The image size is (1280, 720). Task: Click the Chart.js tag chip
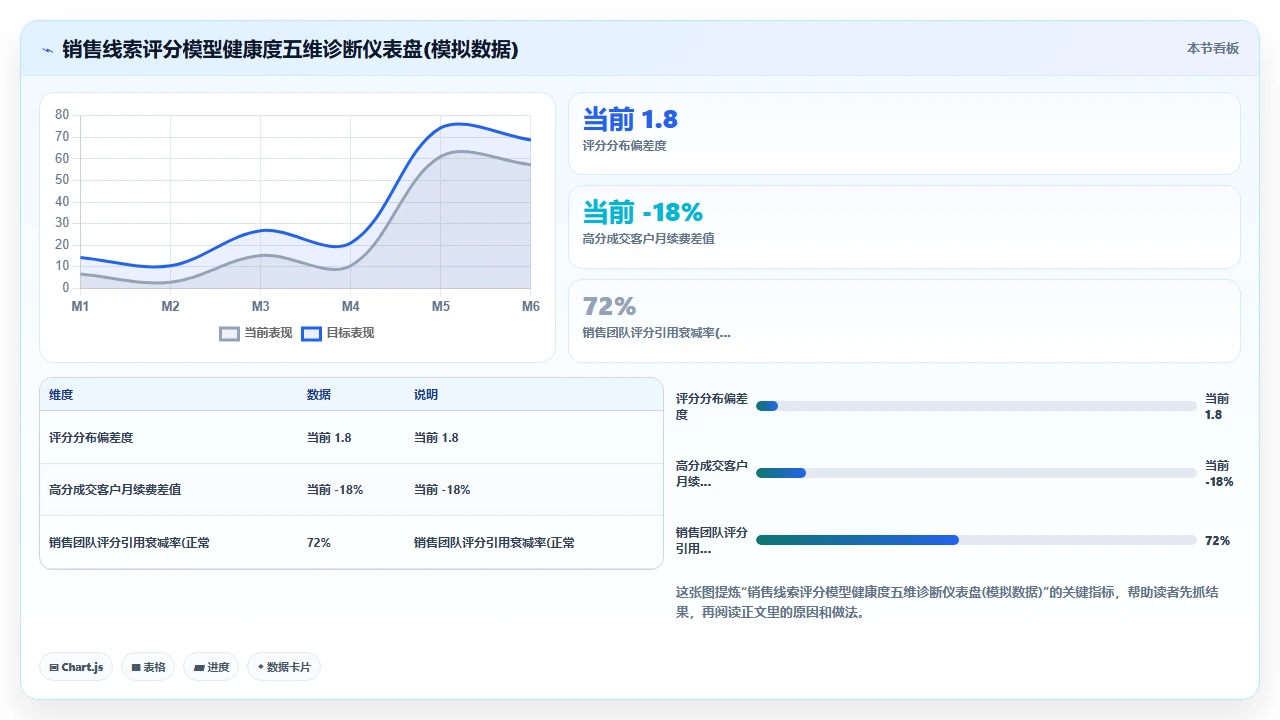tap(76, 667)
